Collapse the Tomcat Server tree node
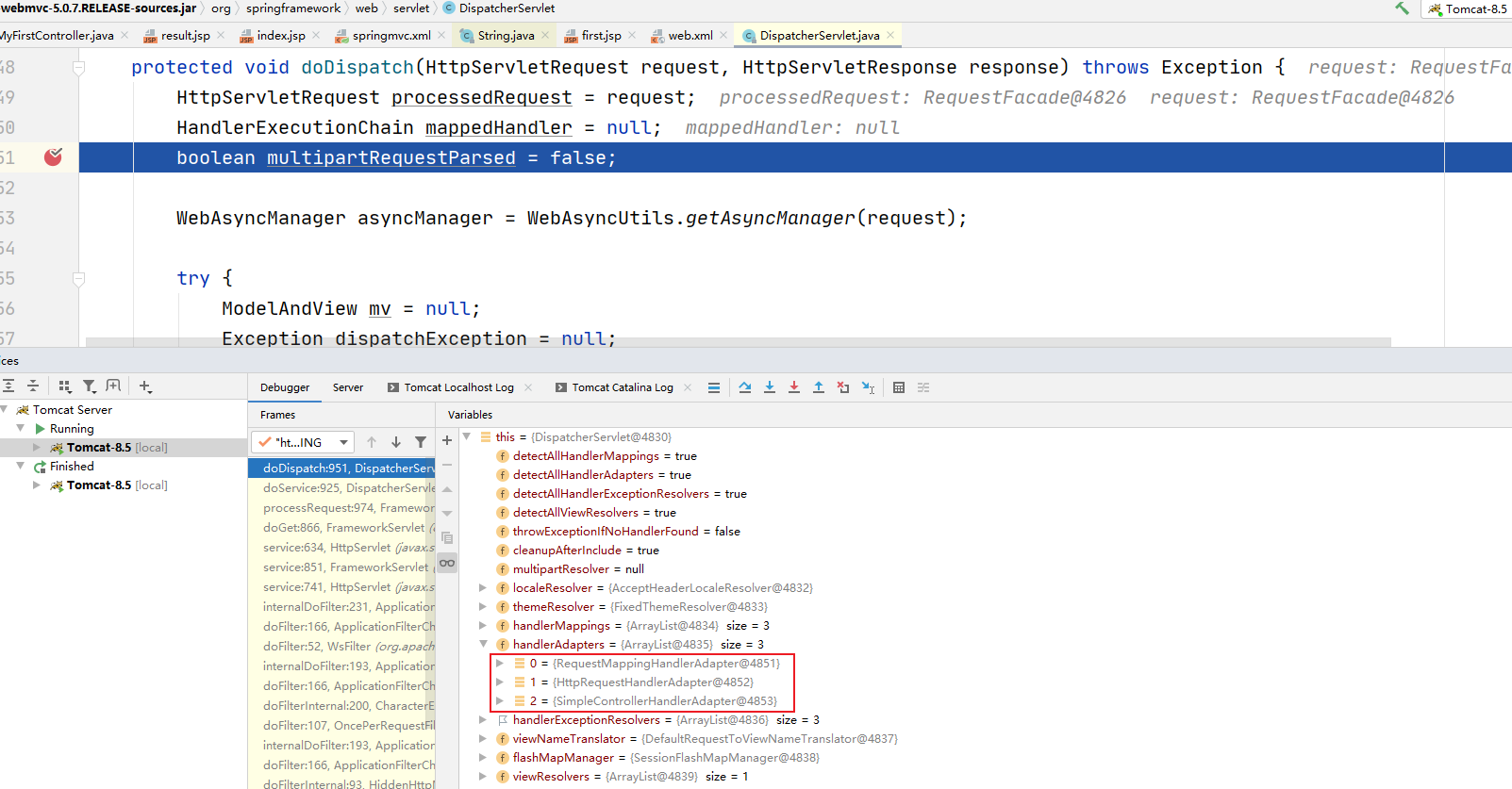Screen dimensions: 1512x789 click(5, 410)
